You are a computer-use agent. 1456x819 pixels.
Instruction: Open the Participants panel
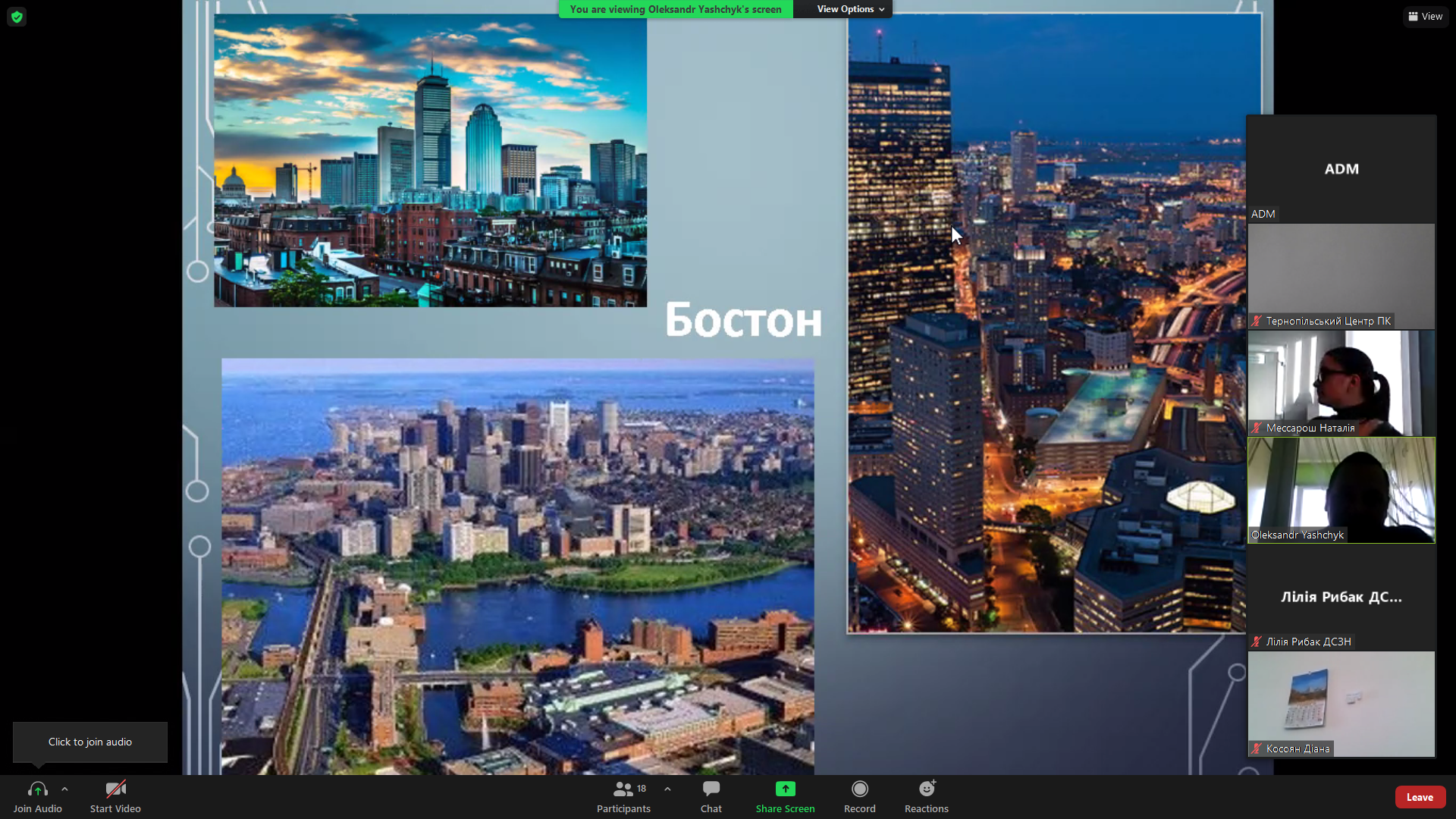click(x=623, y=797)
